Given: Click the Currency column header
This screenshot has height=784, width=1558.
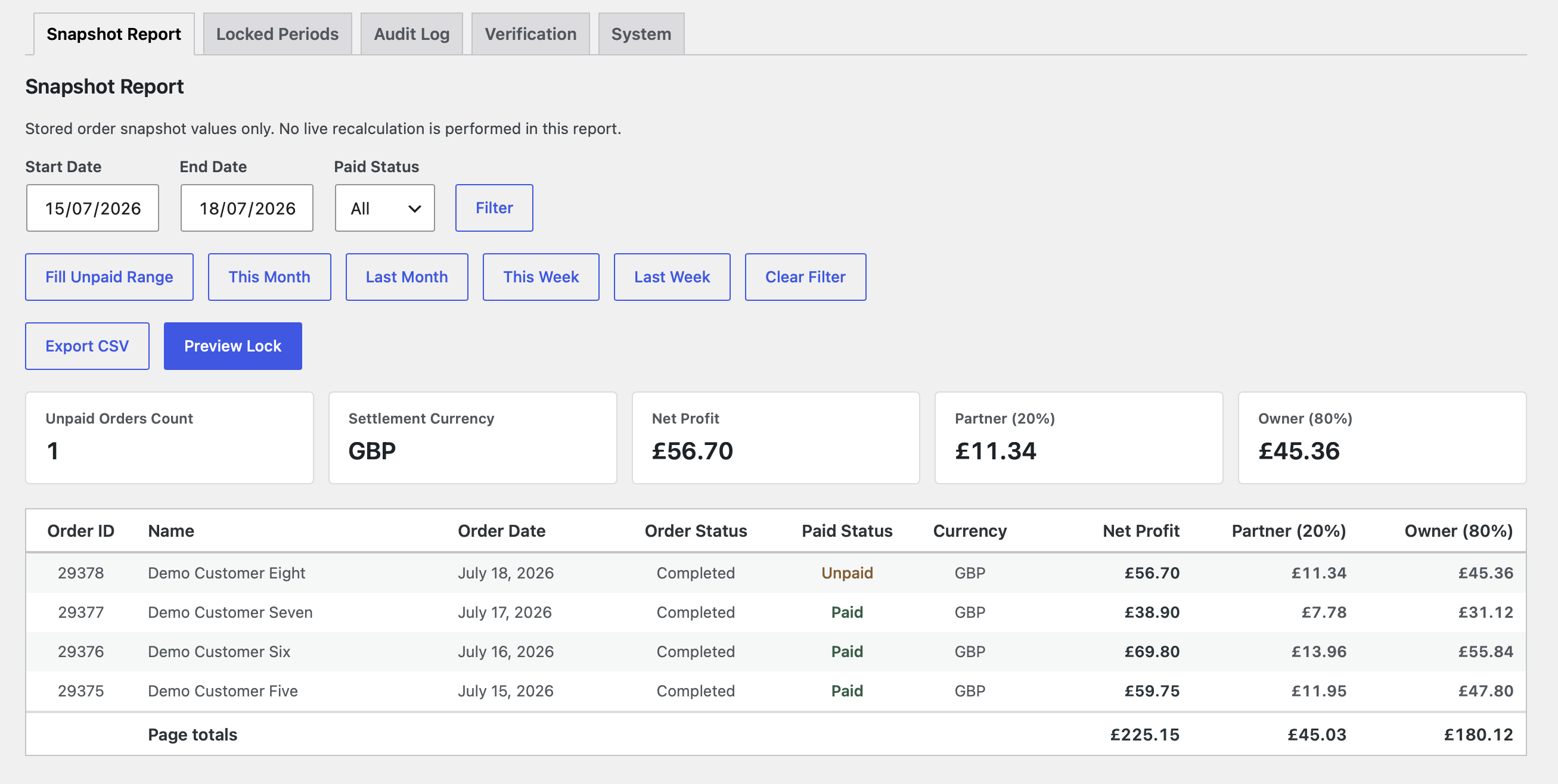Looking at the screenshot, I should (x=970, y=531).
